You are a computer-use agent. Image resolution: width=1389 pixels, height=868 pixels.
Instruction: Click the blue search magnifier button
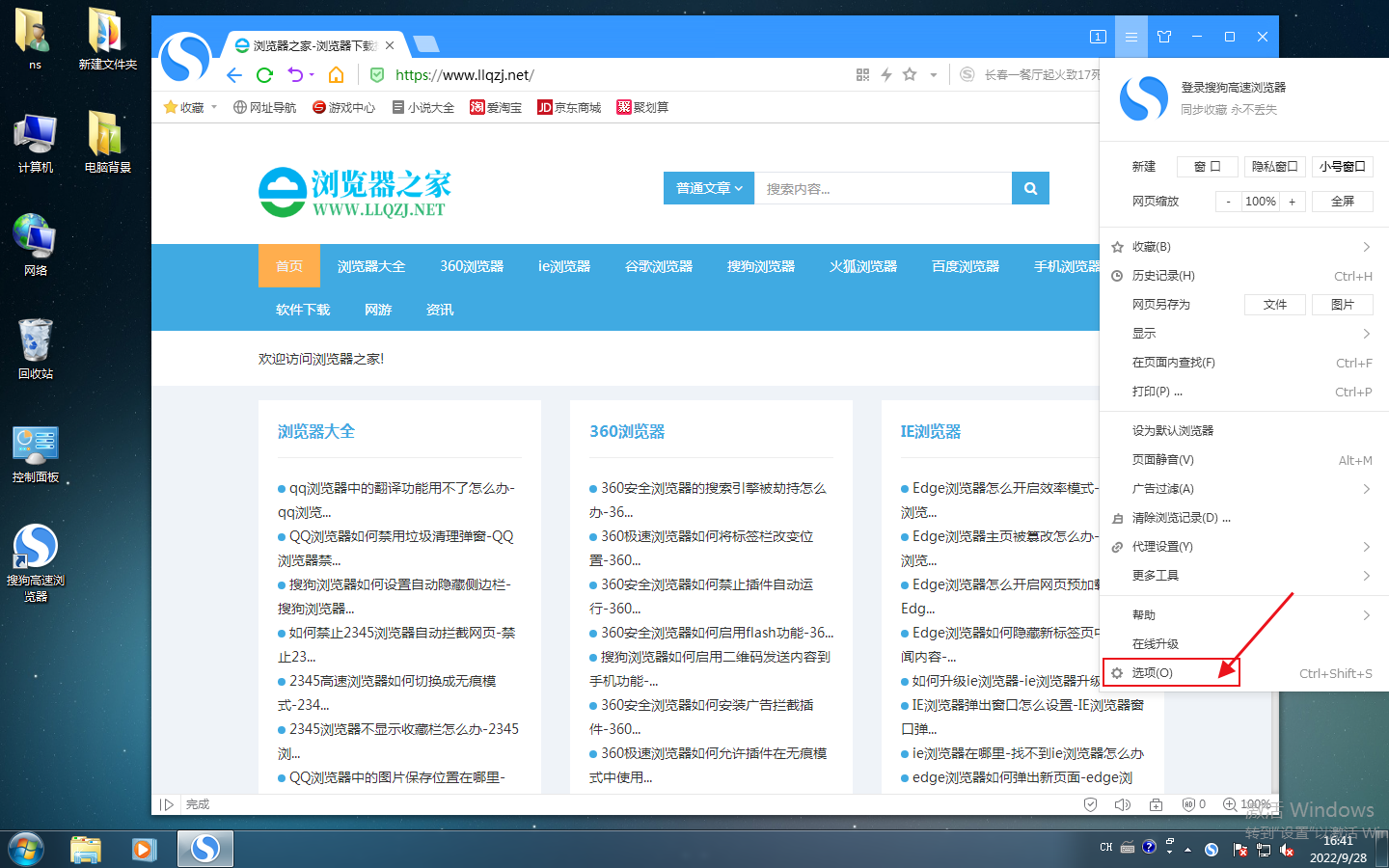(x=1029, y=188)
